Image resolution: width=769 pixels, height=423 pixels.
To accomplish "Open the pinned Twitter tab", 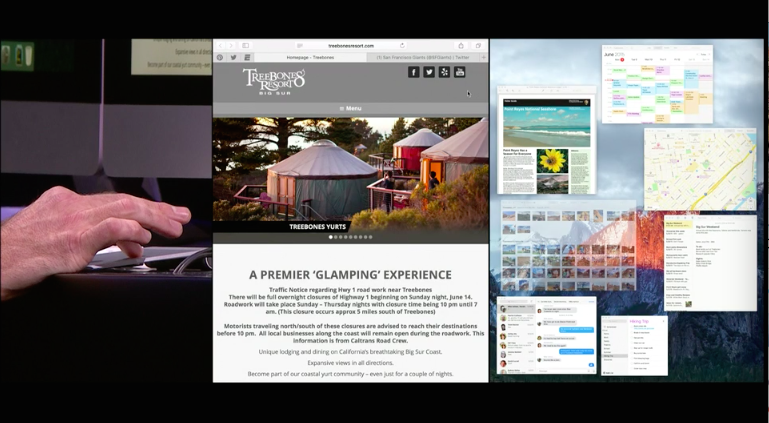I will coord(233,57).
